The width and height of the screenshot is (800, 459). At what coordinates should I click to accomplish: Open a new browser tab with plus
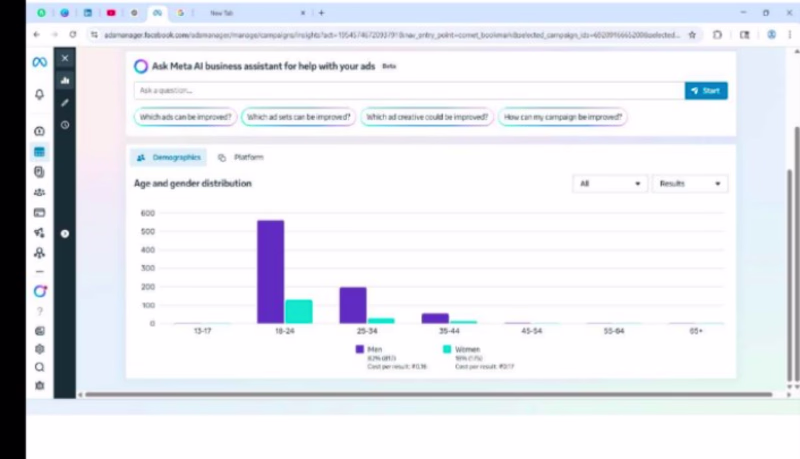tap(321, 13)
